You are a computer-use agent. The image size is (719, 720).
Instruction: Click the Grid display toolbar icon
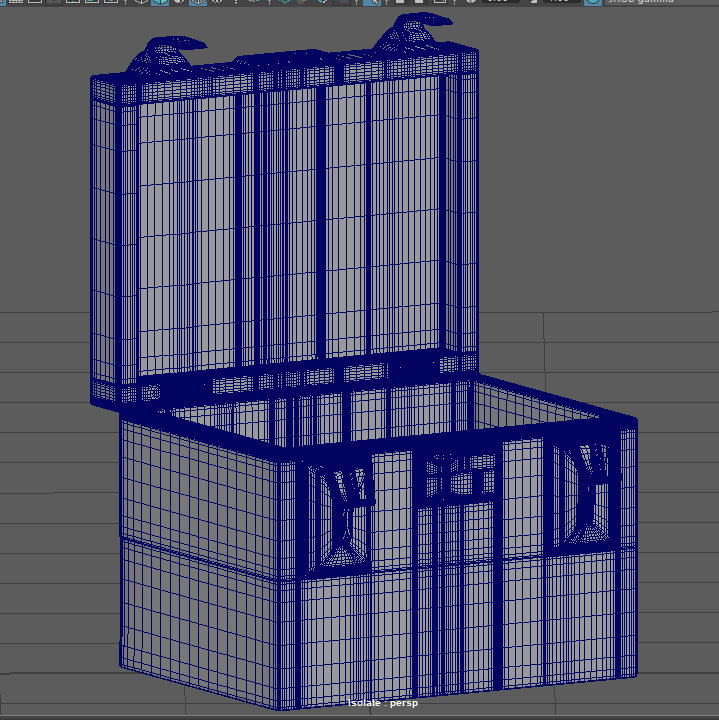point(15,2)
